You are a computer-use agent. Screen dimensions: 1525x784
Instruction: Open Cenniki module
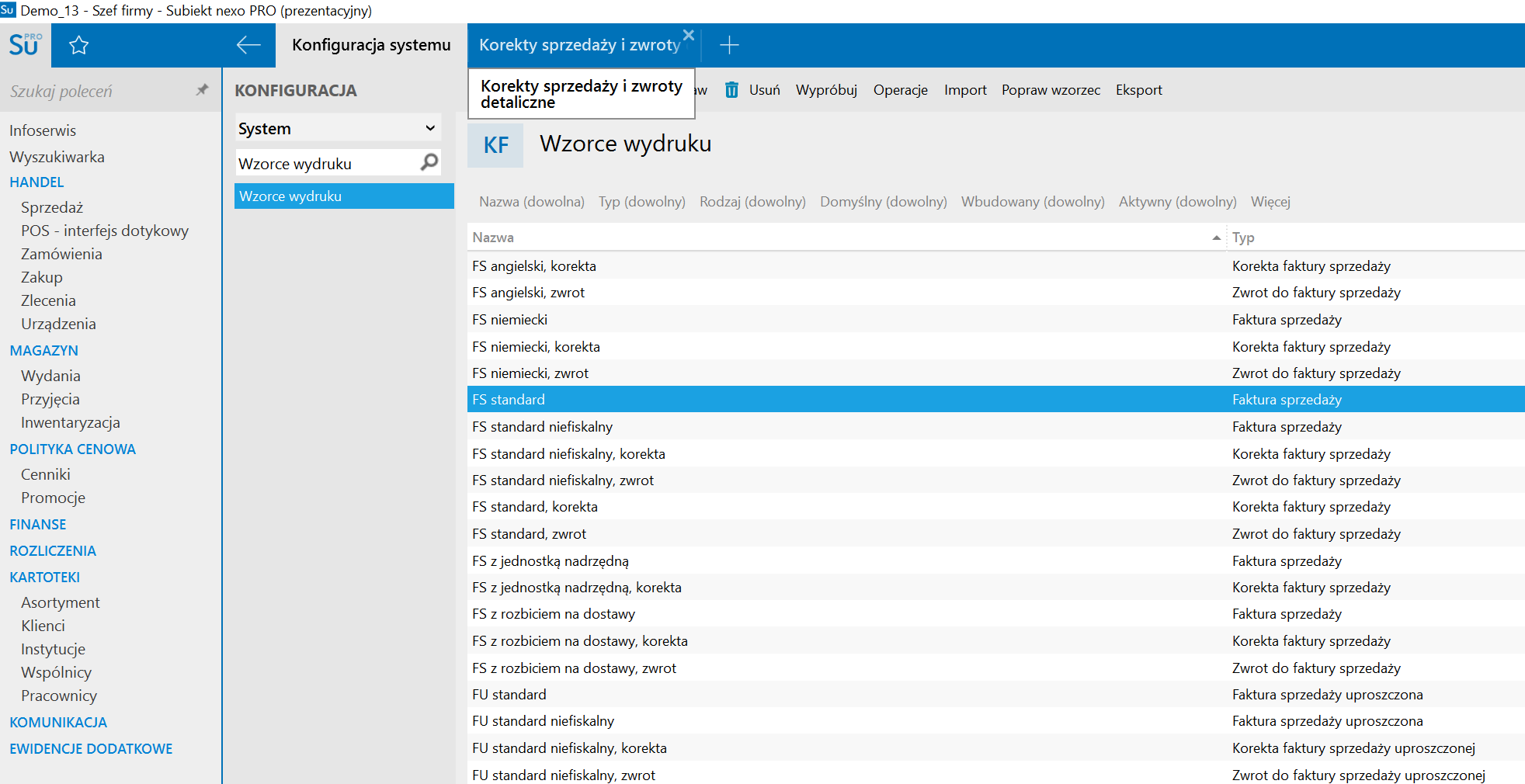tap(46, 474)
